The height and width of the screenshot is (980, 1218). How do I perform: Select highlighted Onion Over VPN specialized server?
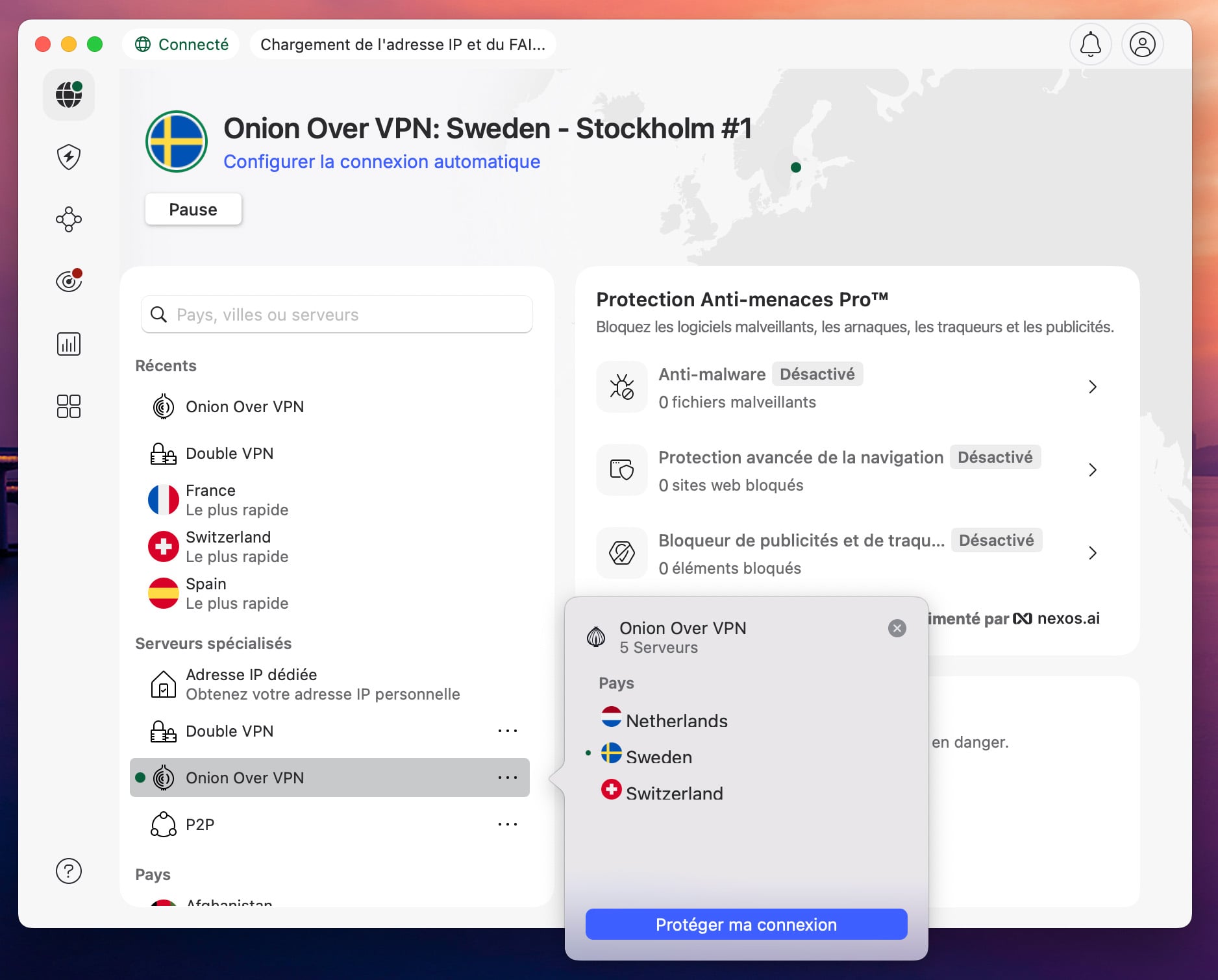[x=330, y=778]
